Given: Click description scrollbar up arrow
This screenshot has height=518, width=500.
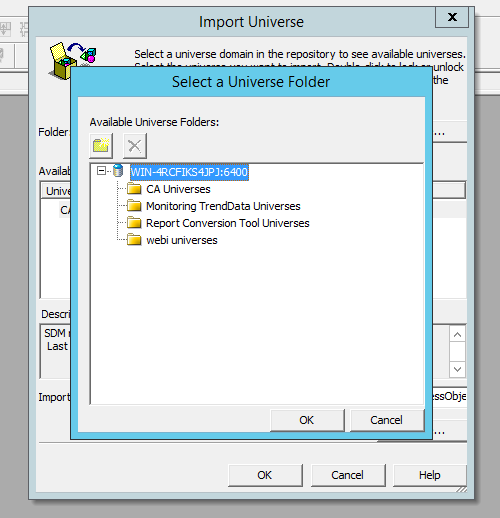Looking at the screenshot, I should (457, 334).
